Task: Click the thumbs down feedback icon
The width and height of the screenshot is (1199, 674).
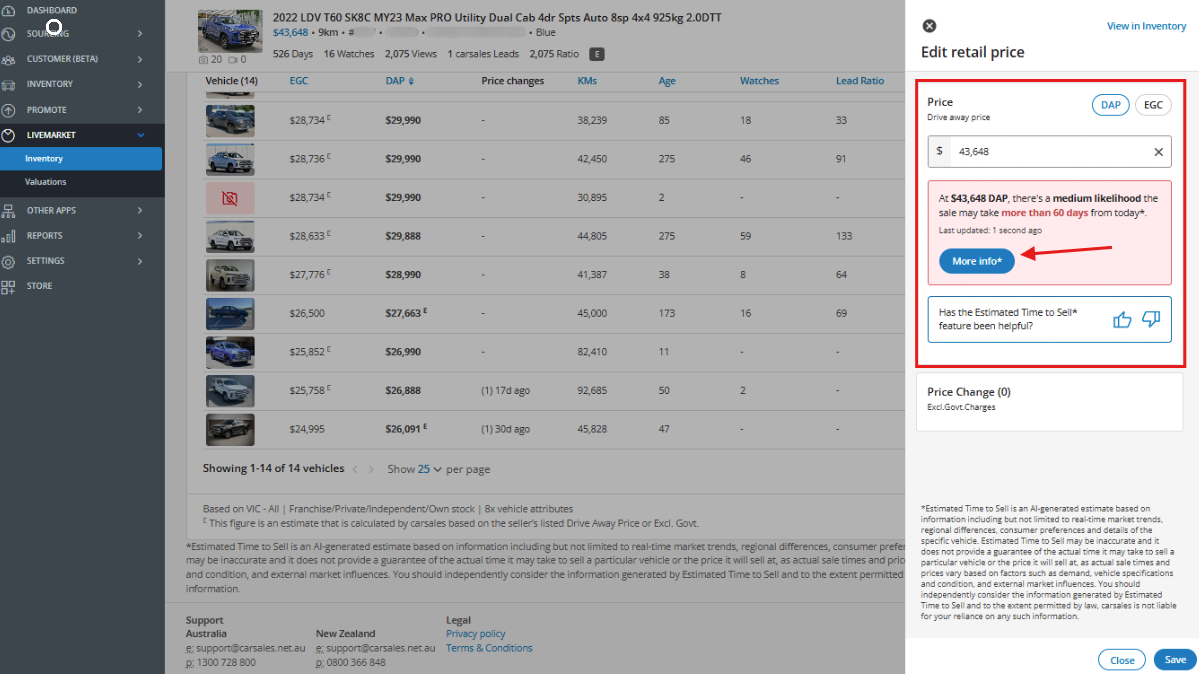Action: [x=1150, y=319]
